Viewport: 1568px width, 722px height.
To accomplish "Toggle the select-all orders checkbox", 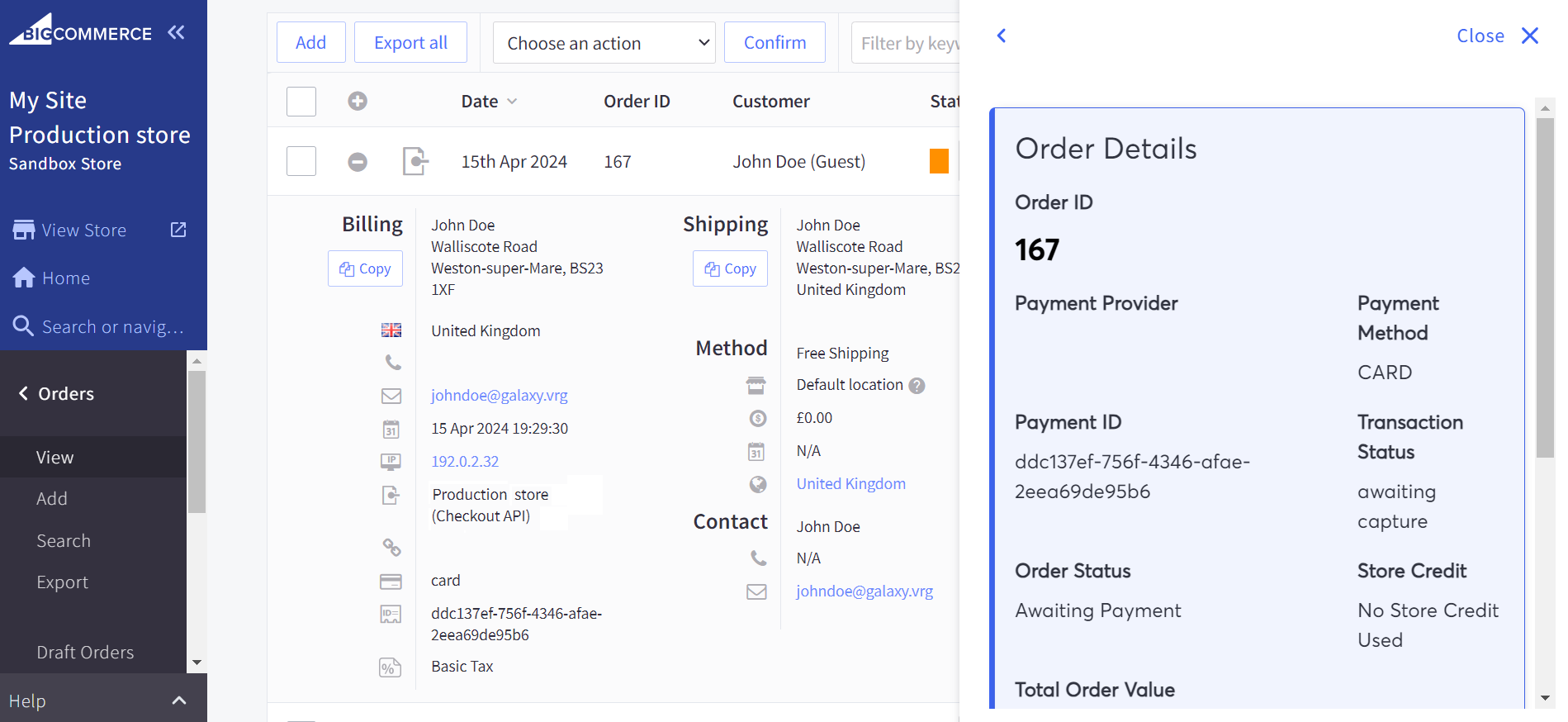I will (301, 102).
